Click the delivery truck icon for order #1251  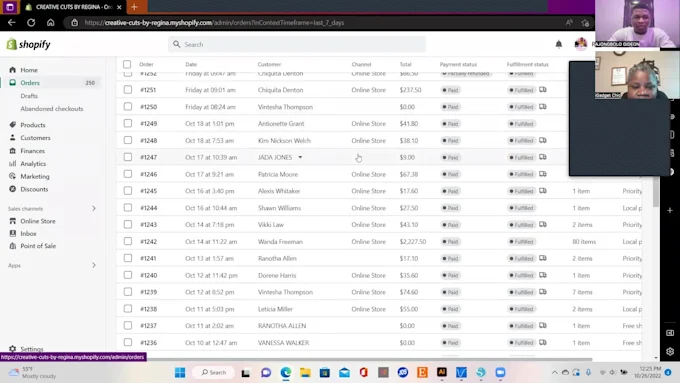[543, 90]
